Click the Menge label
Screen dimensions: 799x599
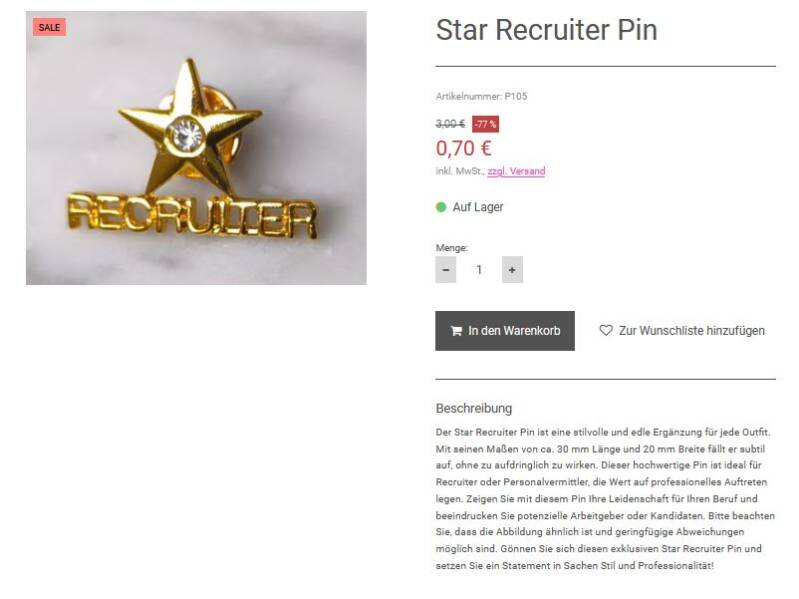point(451,248)
